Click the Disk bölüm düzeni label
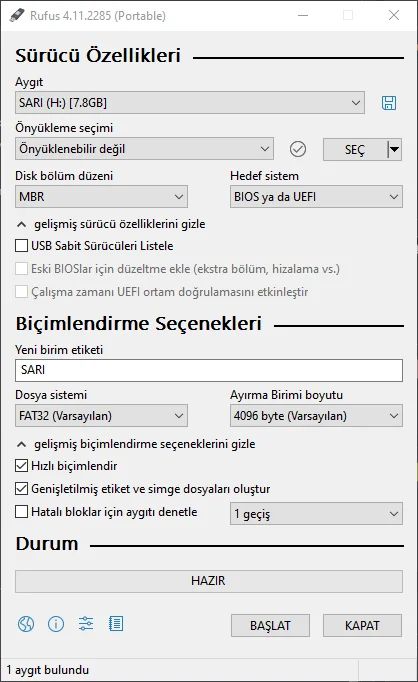418x682 pixels. [64, 176]
